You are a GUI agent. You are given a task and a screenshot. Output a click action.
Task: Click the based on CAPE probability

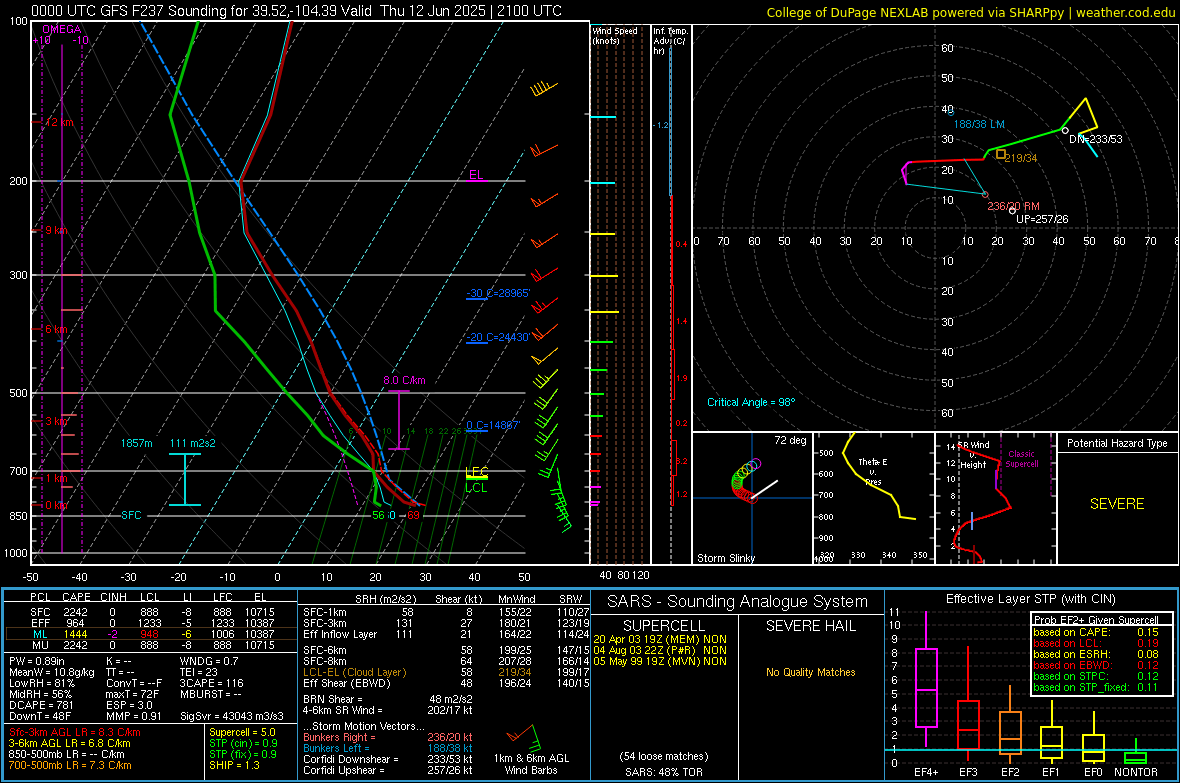coord(1096,632)
